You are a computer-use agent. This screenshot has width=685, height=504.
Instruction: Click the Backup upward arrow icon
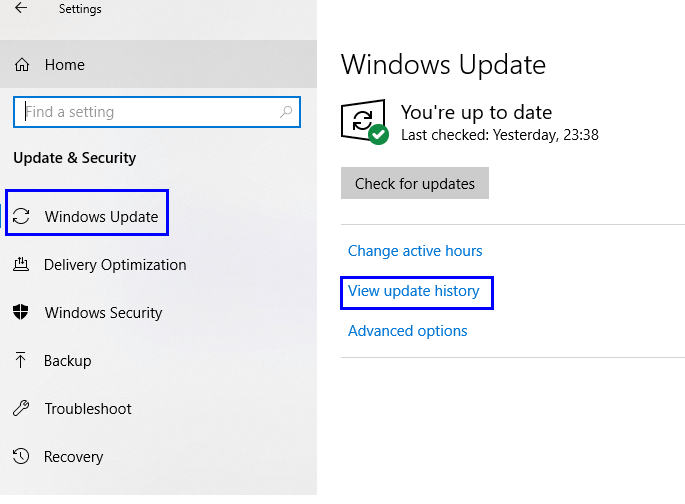(20, 360)
